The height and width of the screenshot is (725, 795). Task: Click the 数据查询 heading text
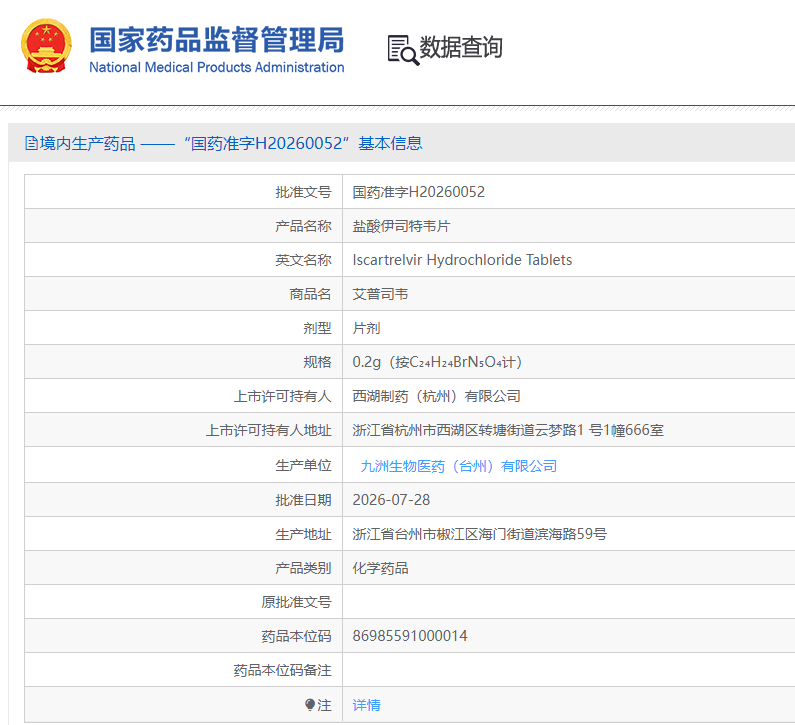point(461,48)
